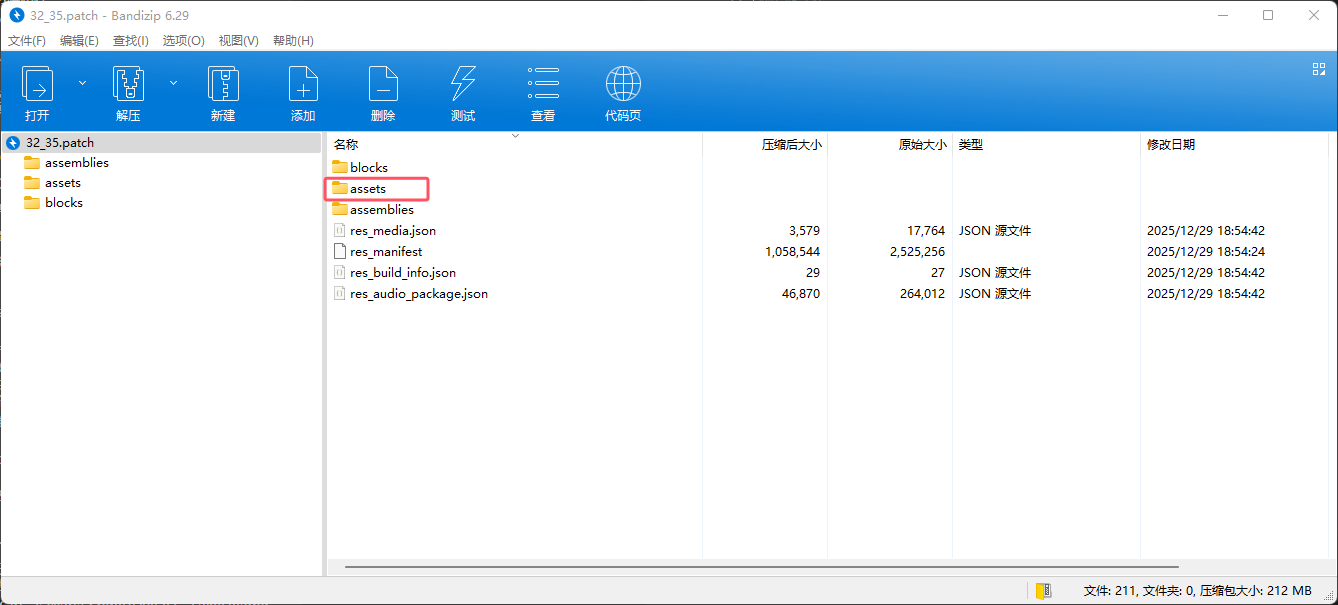Click the 新建 (New archive) icon
The image size is (1338, 605).
223,84
